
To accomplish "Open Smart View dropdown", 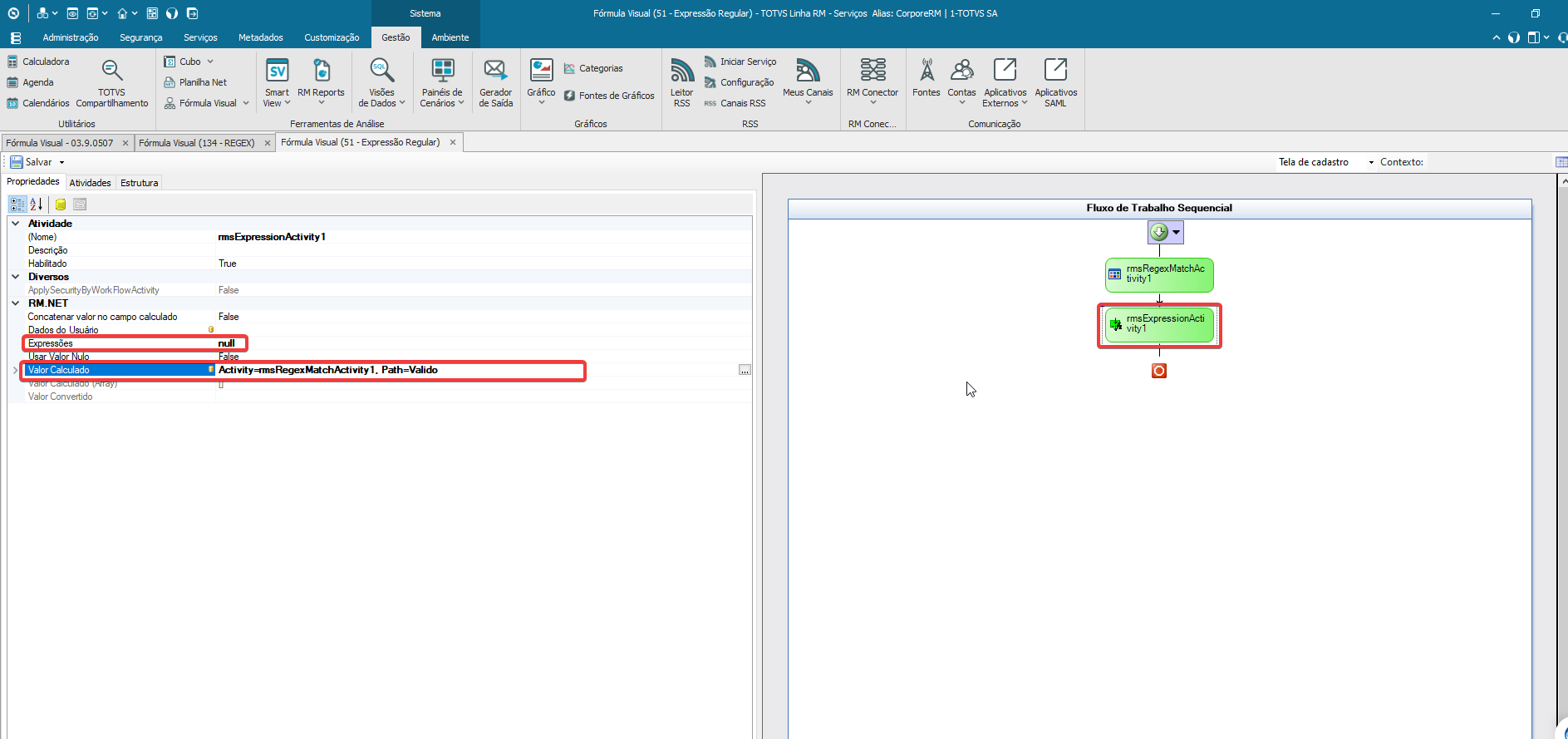I will 277,82.
